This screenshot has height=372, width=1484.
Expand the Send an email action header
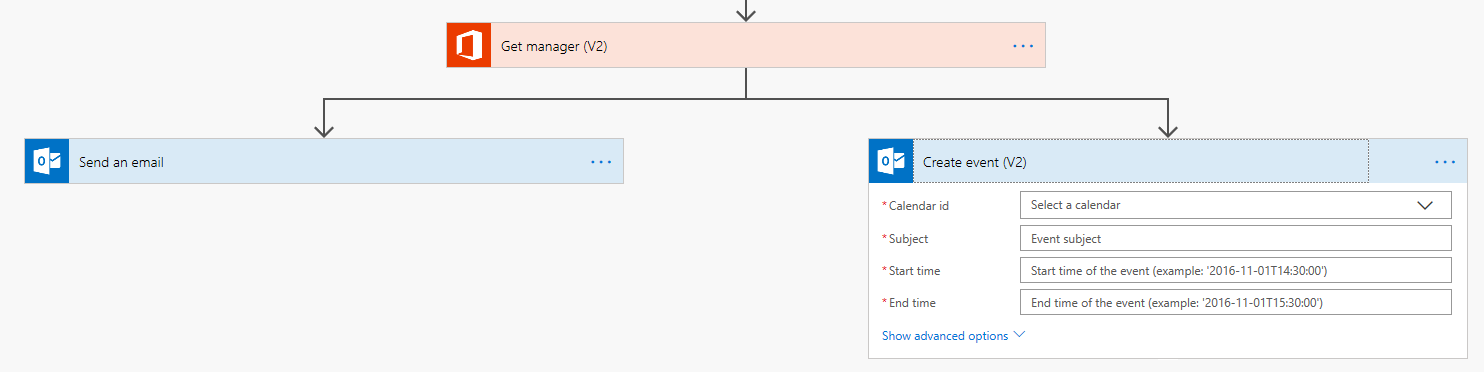pos(324,161)
